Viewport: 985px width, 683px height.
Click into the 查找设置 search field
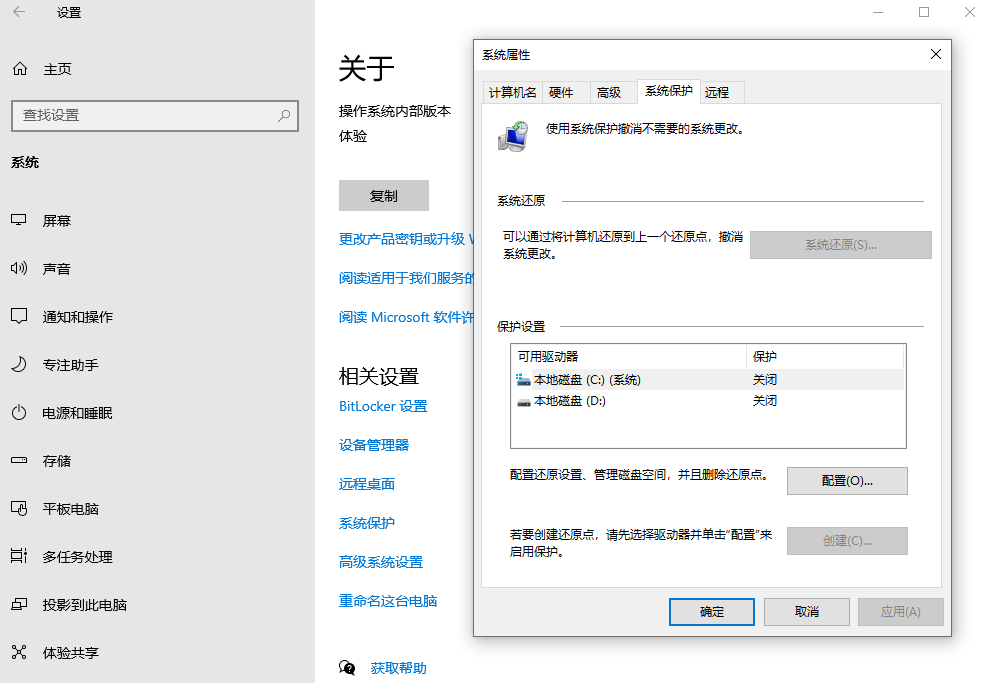coord(155,116)
